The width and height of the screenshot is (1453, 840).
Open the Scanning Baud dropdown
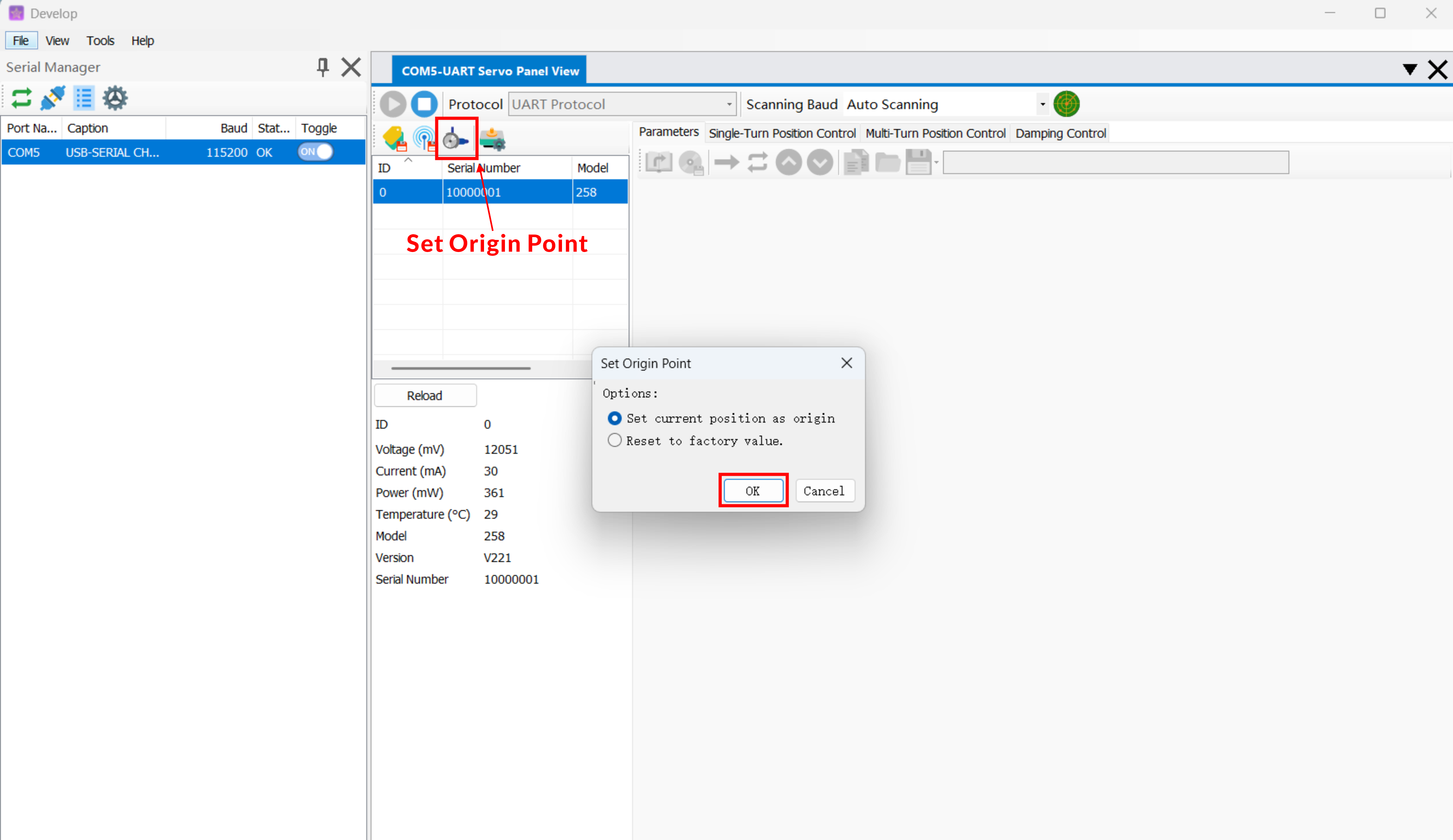[x=1042, y=104]
